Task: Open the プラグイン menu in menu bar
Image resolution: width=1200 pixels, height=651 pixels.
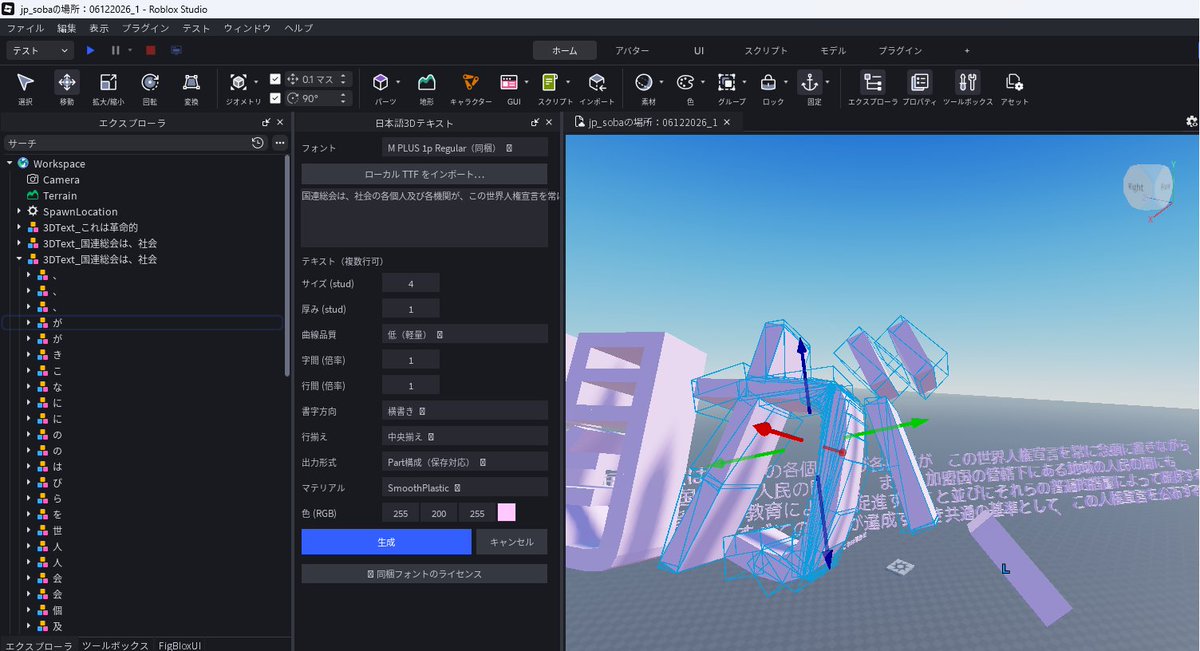Action: click(145, 28)
